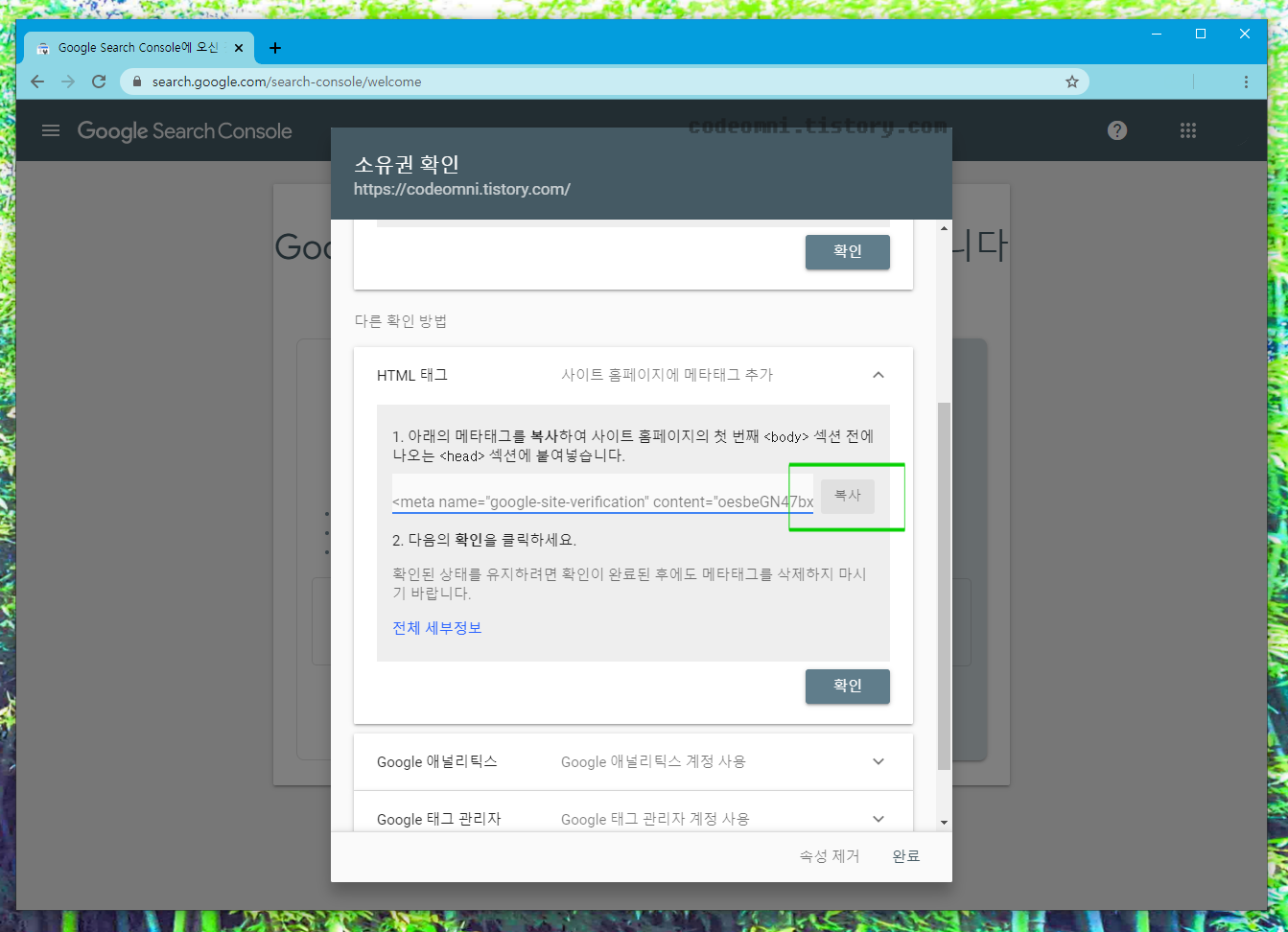Viewport: 1288px width, 932px height.
Task: Close the Google Search Console tab
Action: 239,48
